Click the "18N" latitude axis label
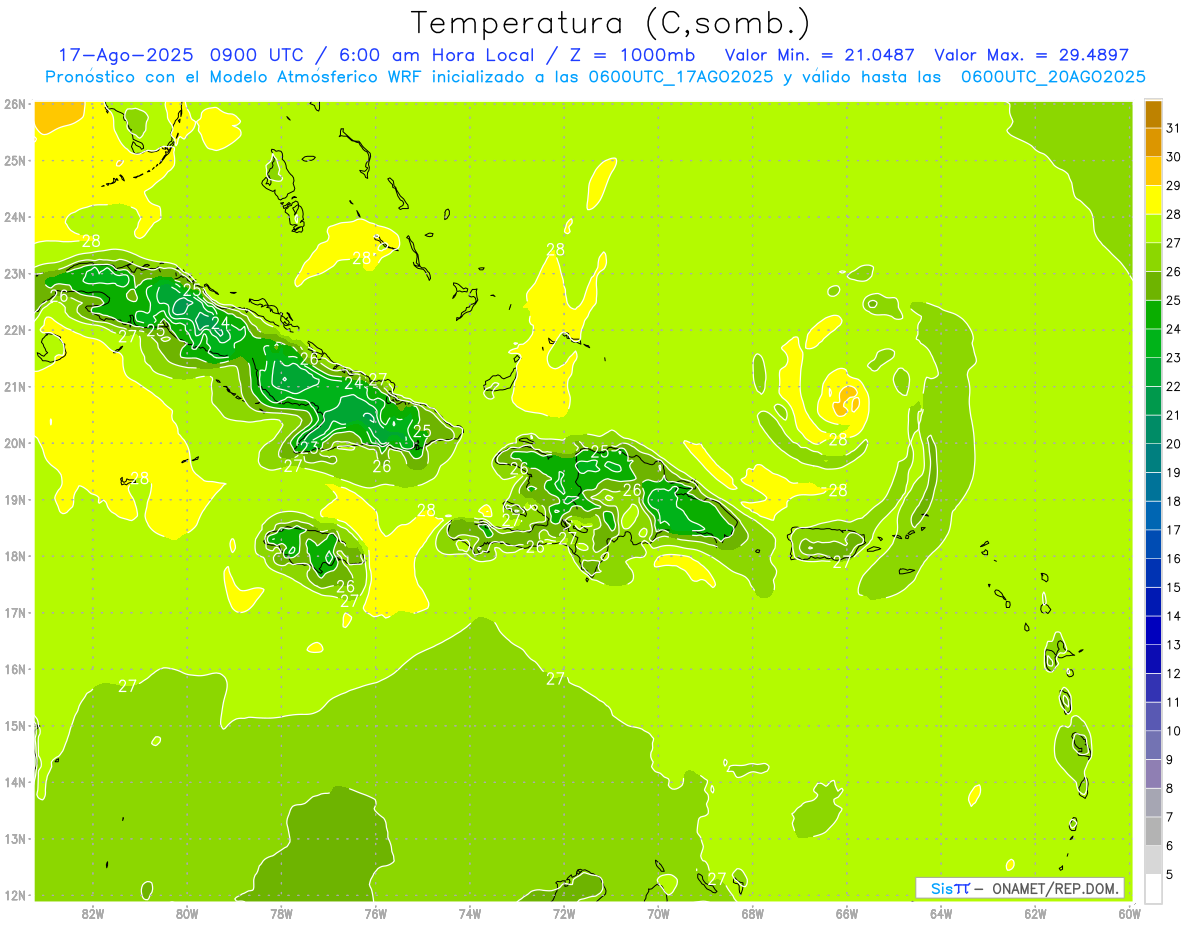Image resolution: width=1200 pixels, height=927 pixels. [x=14, y=556]
